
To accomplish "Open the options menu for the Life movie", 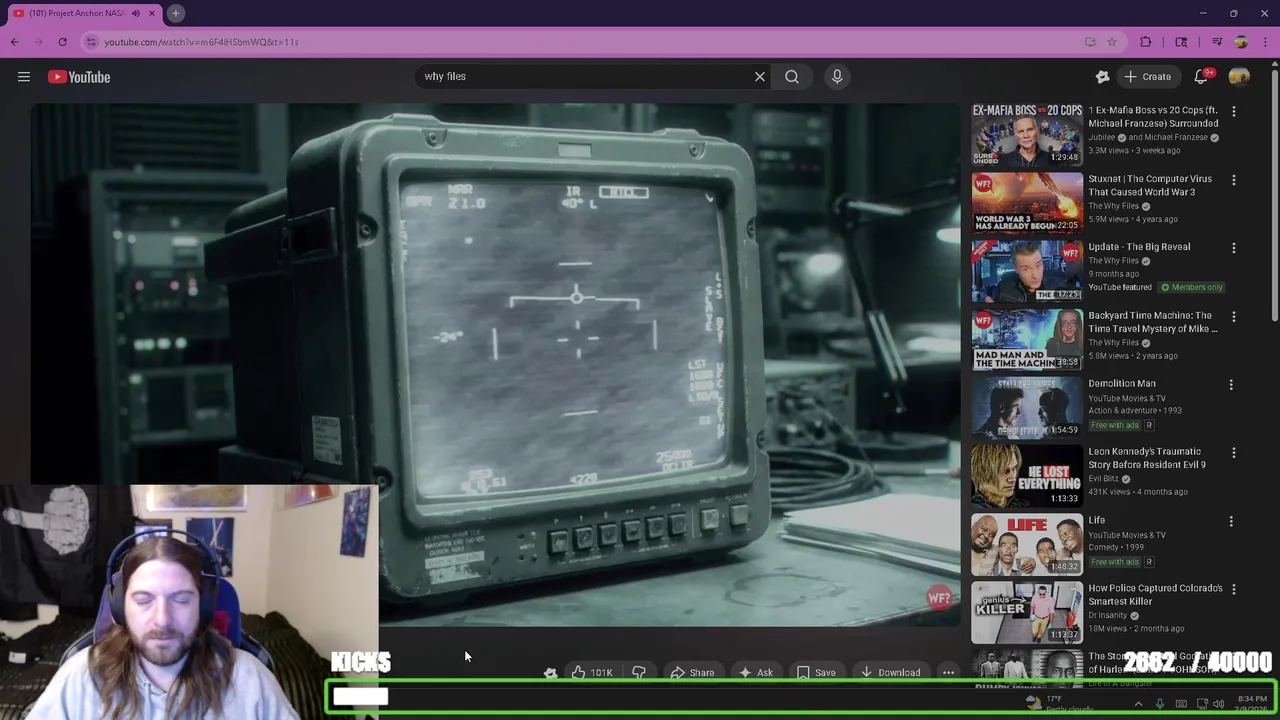I will 1233,522.
